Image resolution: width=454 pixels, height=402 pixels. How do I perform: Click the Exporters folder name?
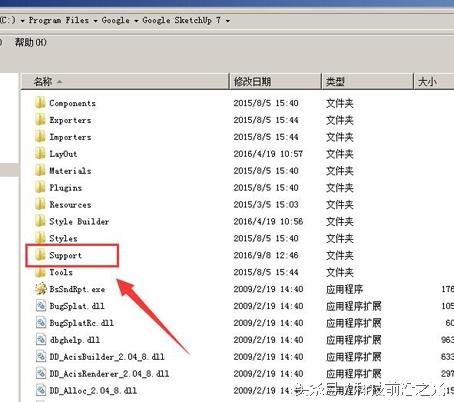(70, 120)
